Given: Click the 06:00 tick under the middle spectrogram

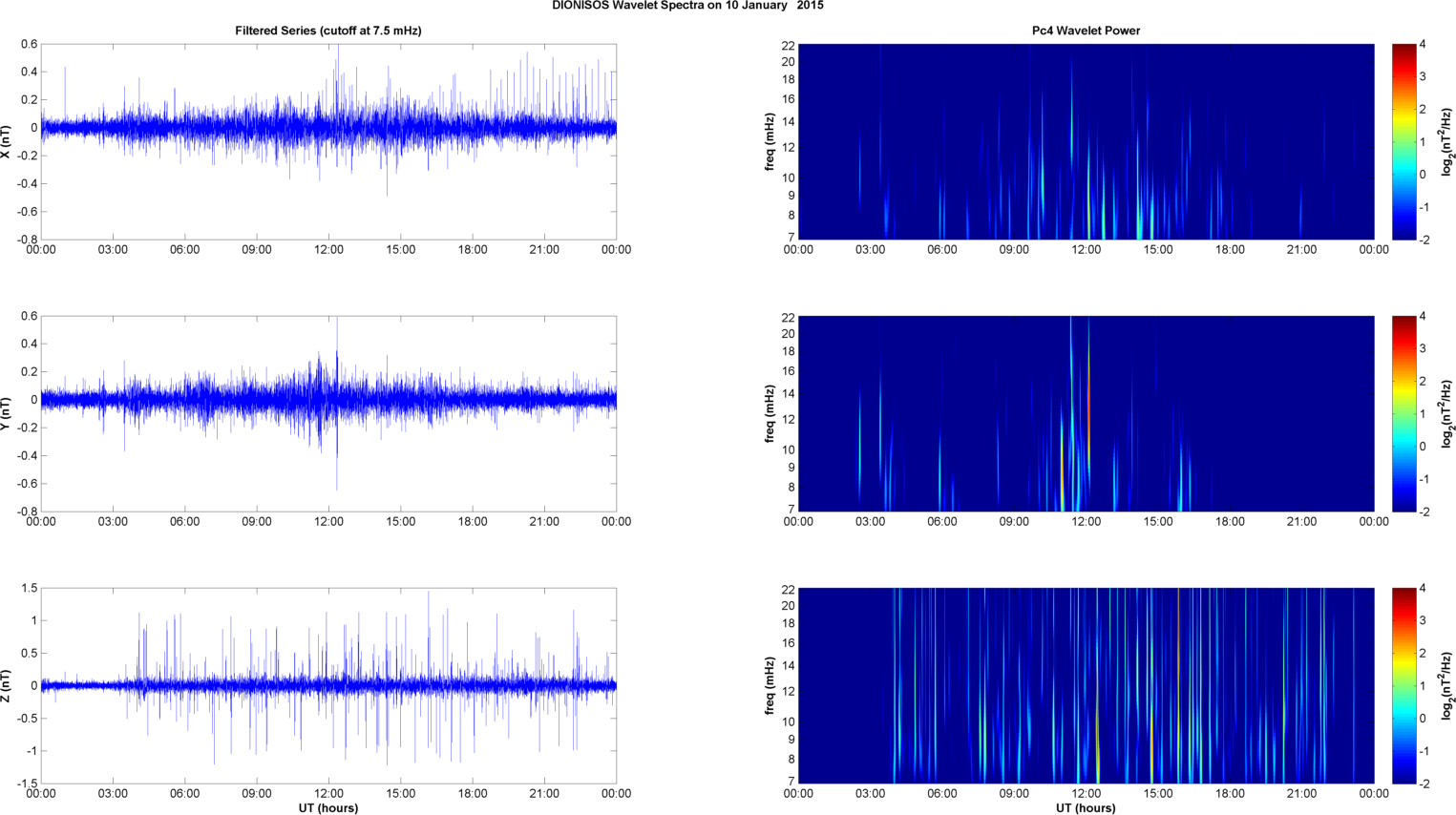Looking at the screenshot, I should [942, 522].
